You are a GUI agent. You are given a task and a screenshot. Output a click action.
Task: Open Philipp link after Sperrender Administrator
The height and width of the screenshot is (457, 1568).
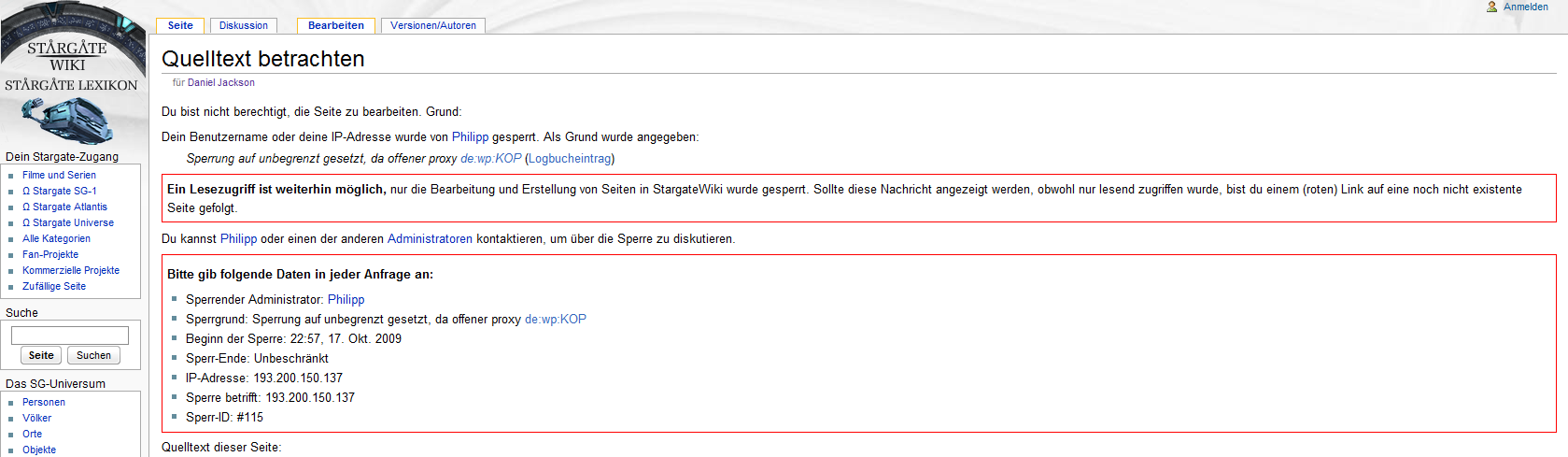(346, 300)
